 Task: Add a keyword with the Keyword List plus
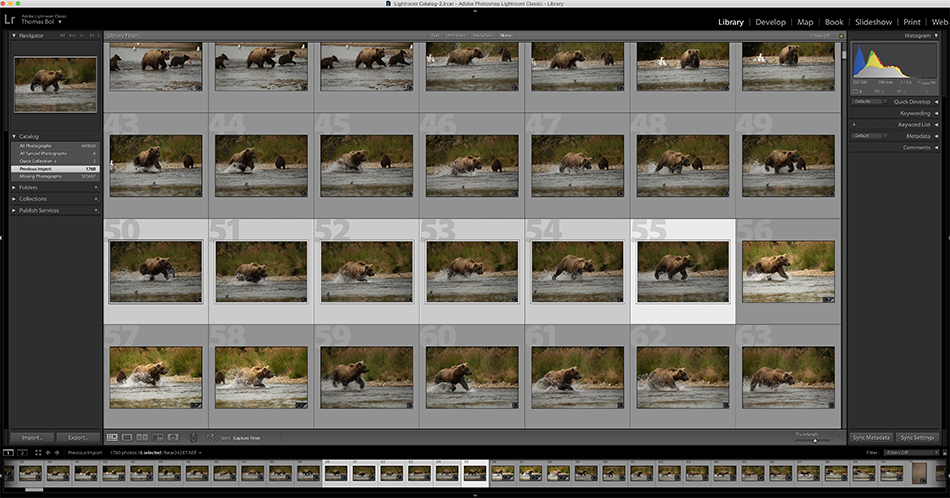[x=854, y=124]
